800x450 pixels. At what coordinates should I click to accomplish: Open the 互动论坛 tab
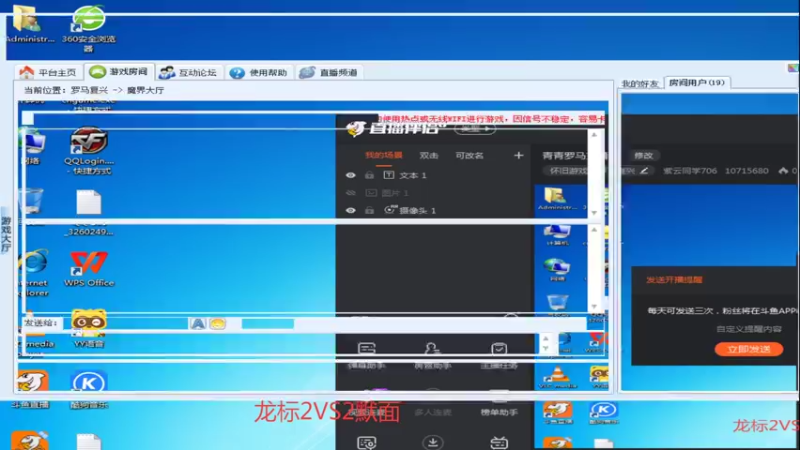coord(189,72)
